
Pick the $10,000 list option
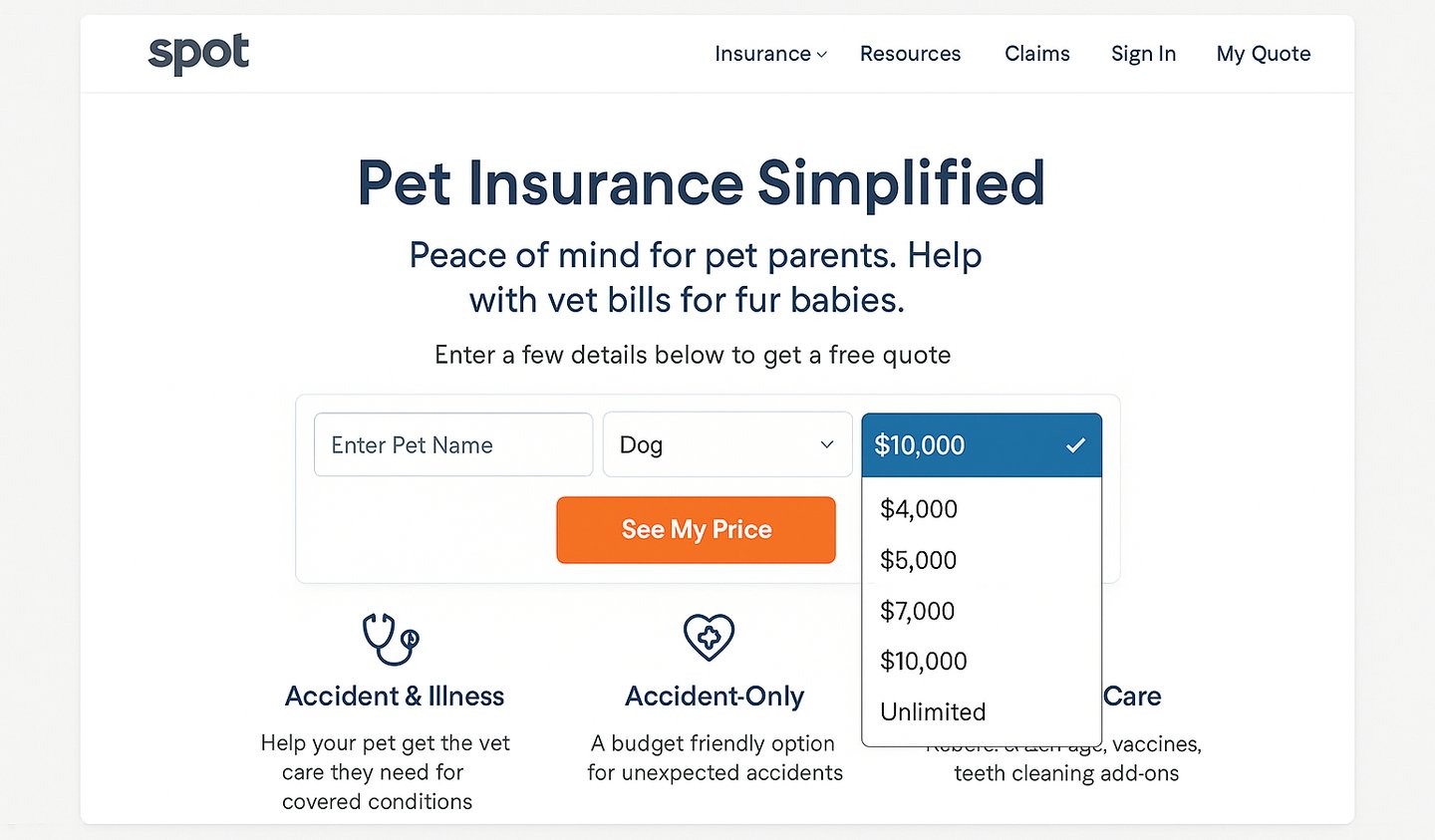coord(923,661)
